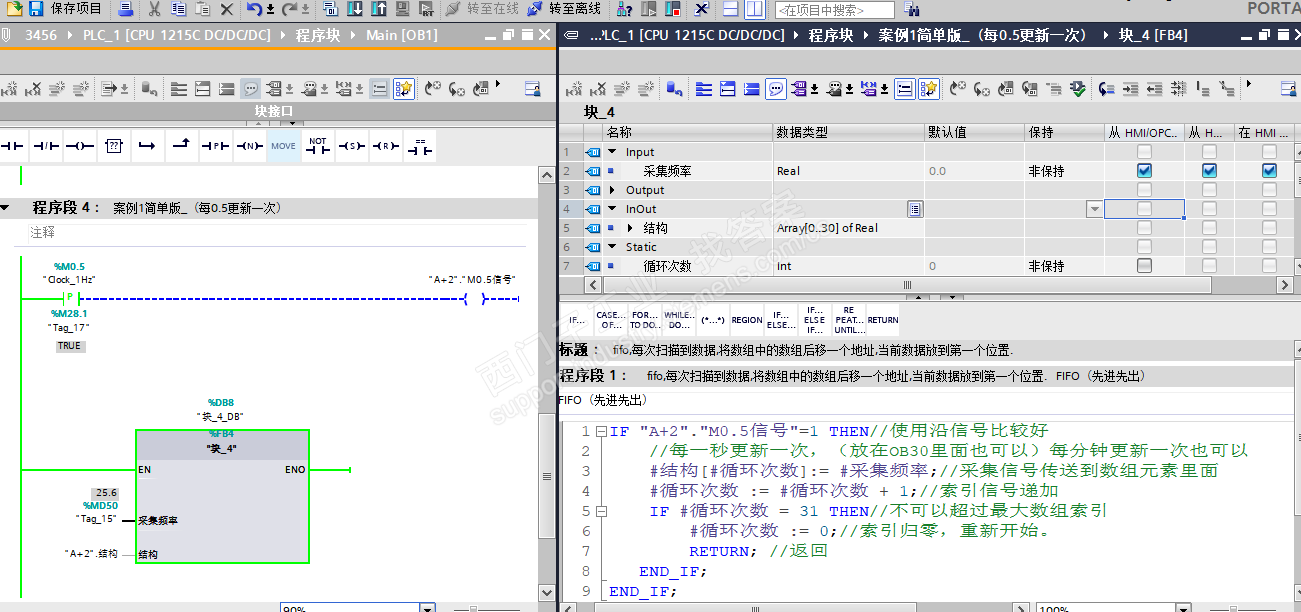
Task: Click 程序块 breadcrumb in Main editor
Action: [x=318, y=35]
